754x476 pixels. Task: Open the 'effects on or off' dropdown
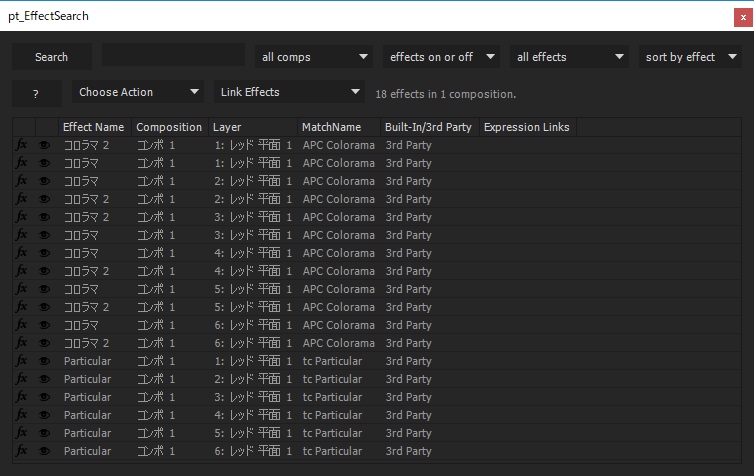pos(441,57)
